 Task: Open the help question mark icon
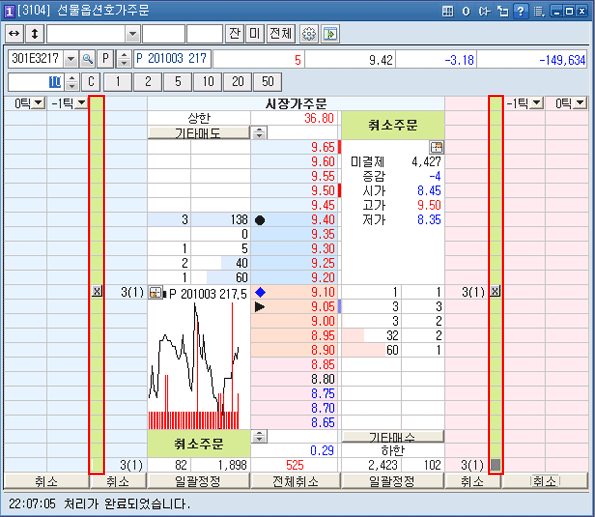pos(521,11)
